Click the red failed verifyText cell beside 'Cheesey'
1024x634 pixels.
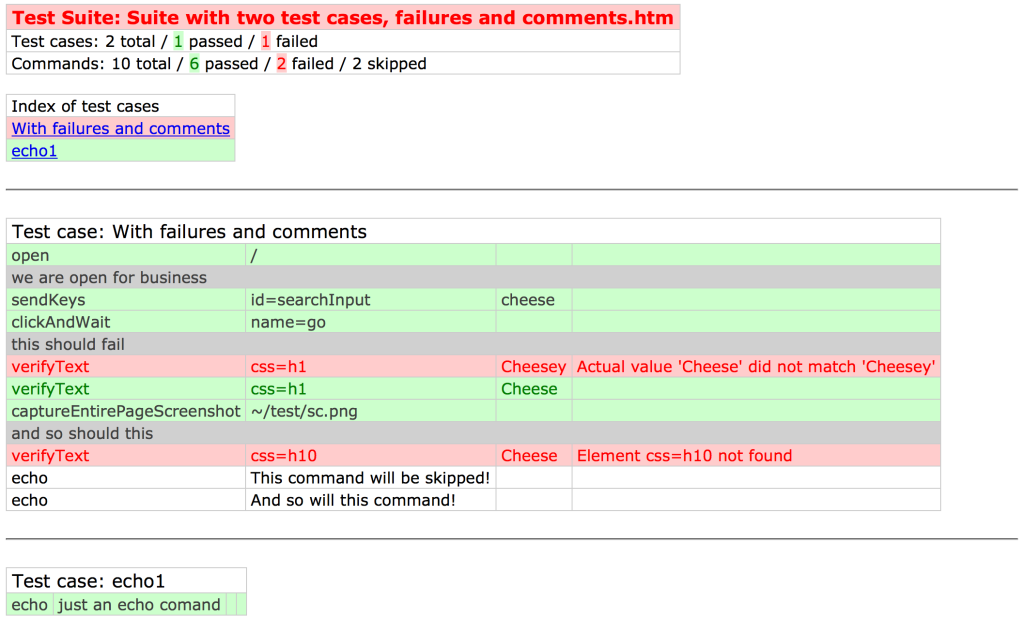pos(126,366)
